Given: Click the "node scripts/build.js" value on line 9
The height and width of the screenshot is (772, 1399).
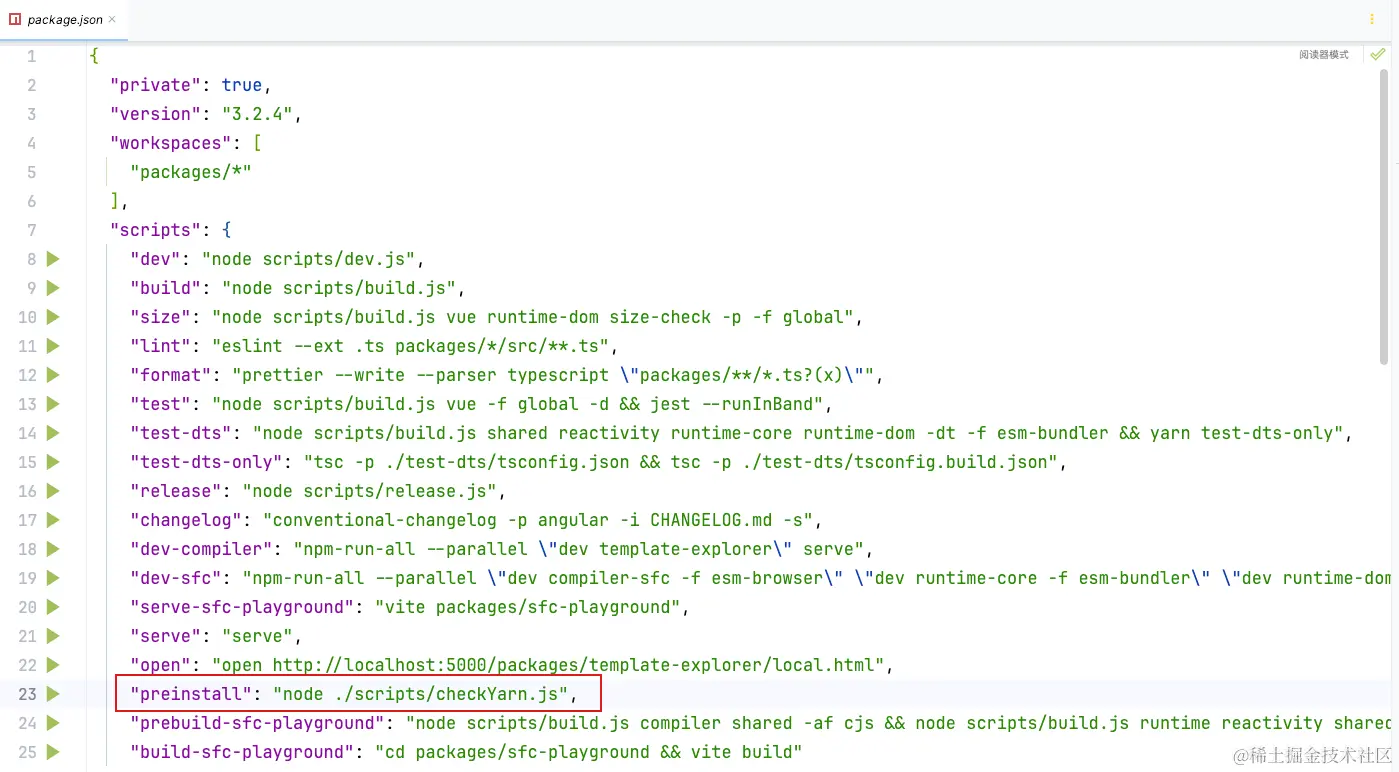Looking at the screenshot, I should pos(339,288).
